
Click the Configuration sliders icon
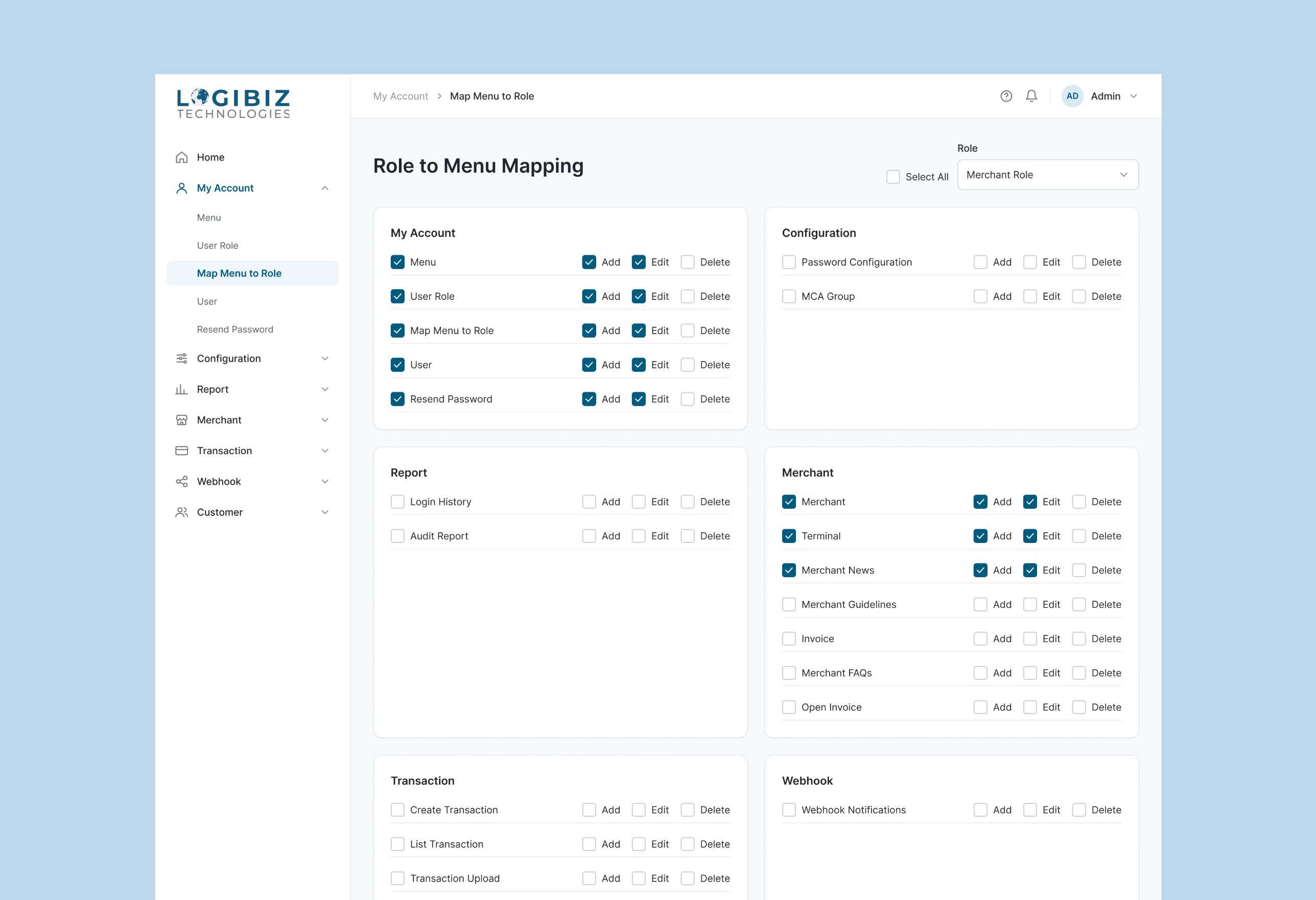point(181,358)
